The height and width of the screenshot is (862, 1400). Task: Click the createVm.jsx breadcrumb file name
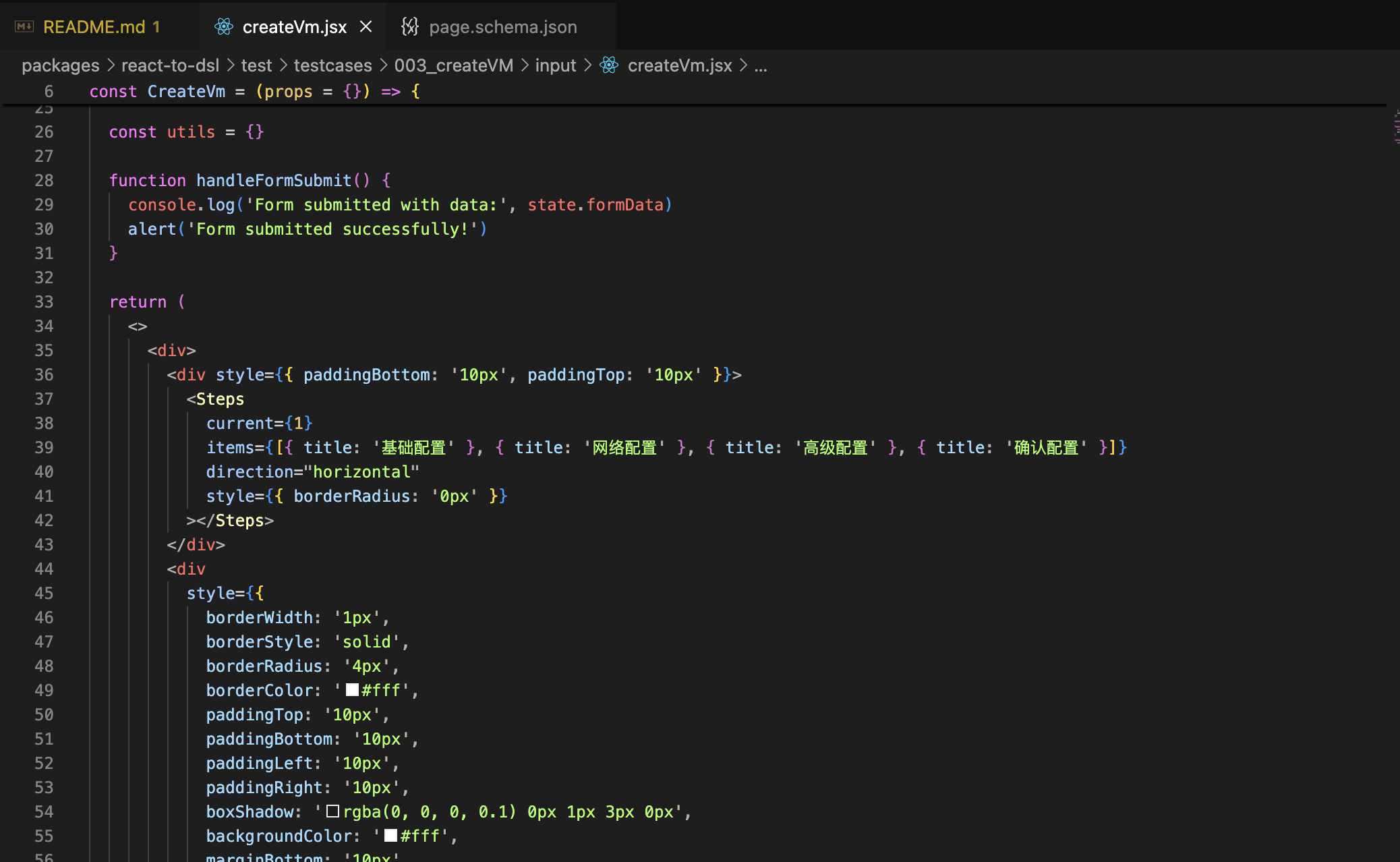point(679,65)
